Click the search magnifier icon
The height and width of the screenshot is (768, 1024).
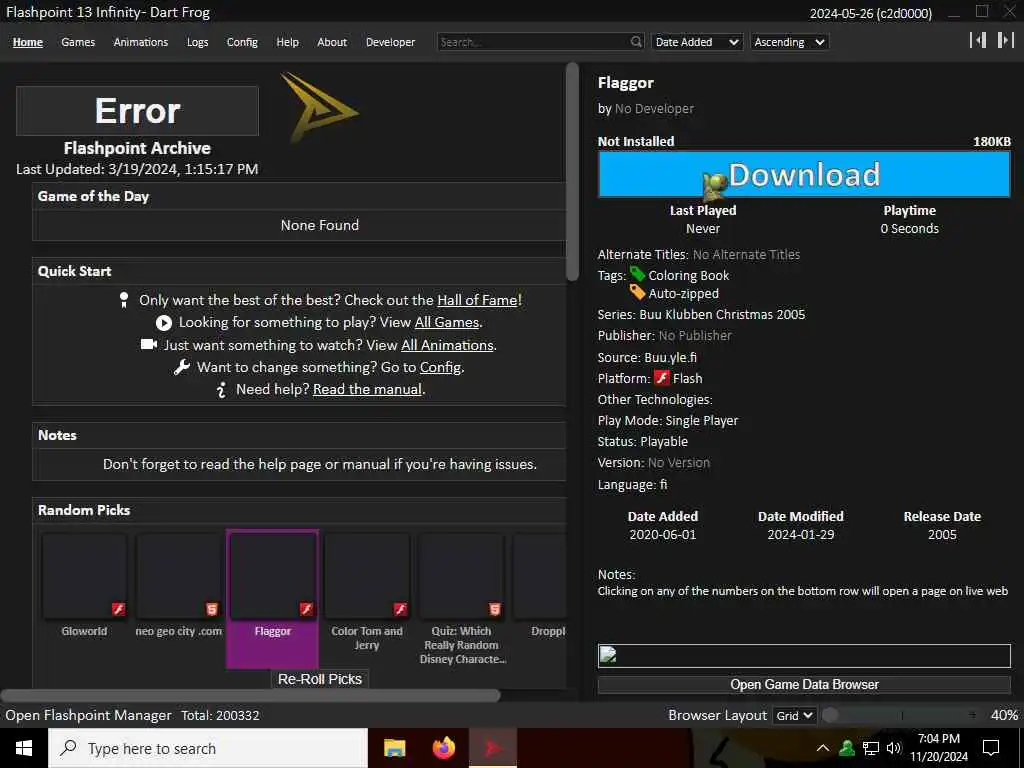point(636,42)
